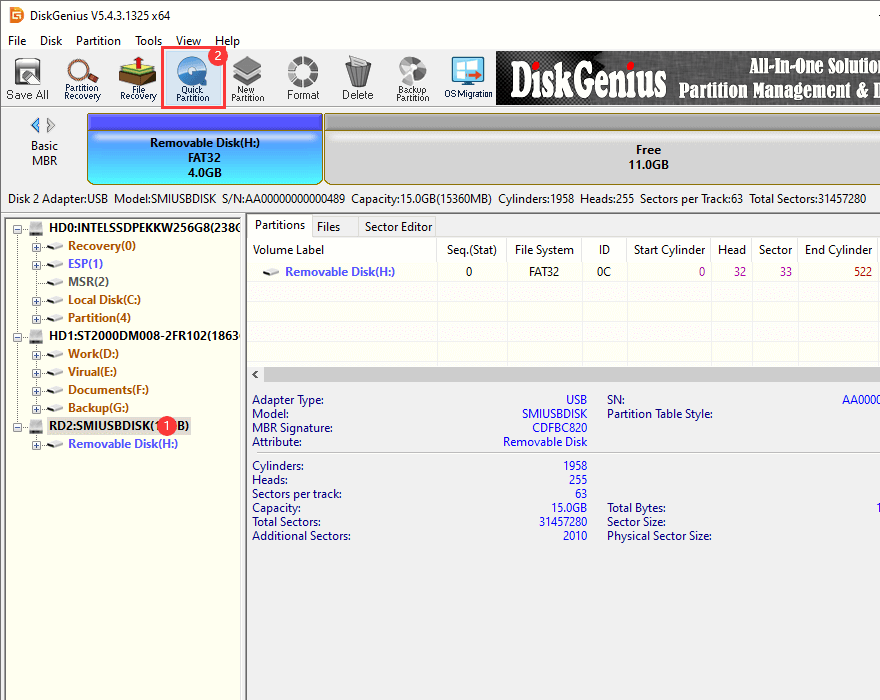
Task: Create a New Partition from toolbar
Action: [x=248, y=78]
